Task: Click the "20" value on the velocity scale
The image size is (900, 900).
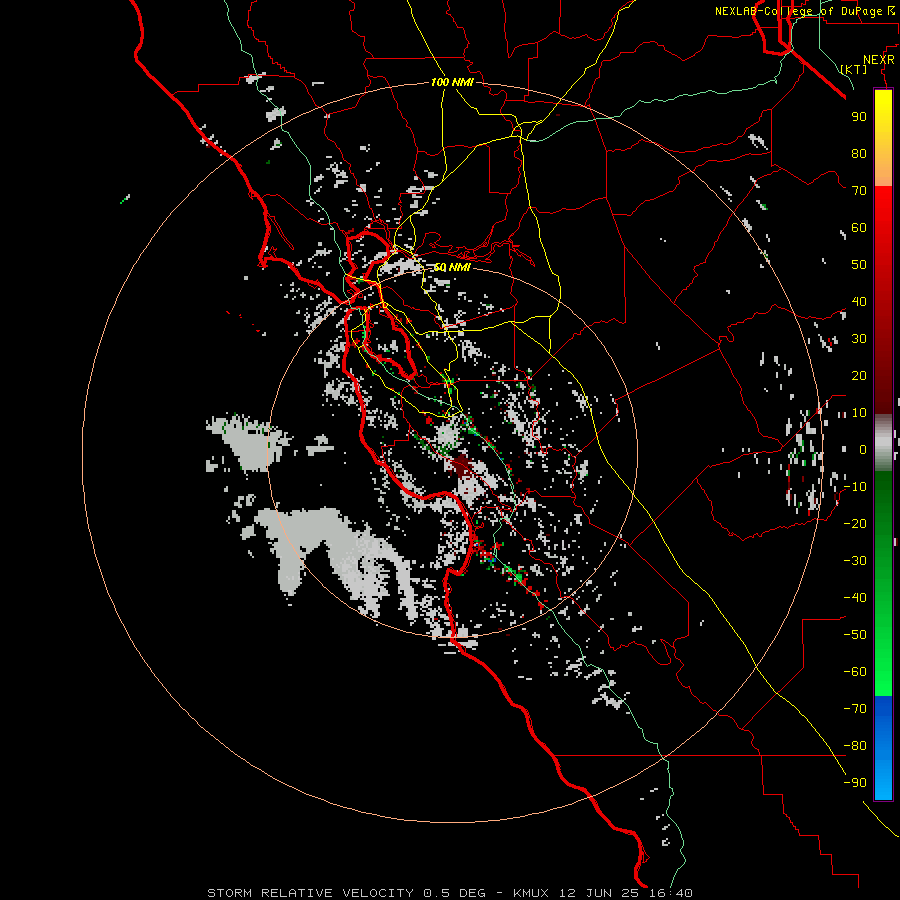Action: (859, 376)
